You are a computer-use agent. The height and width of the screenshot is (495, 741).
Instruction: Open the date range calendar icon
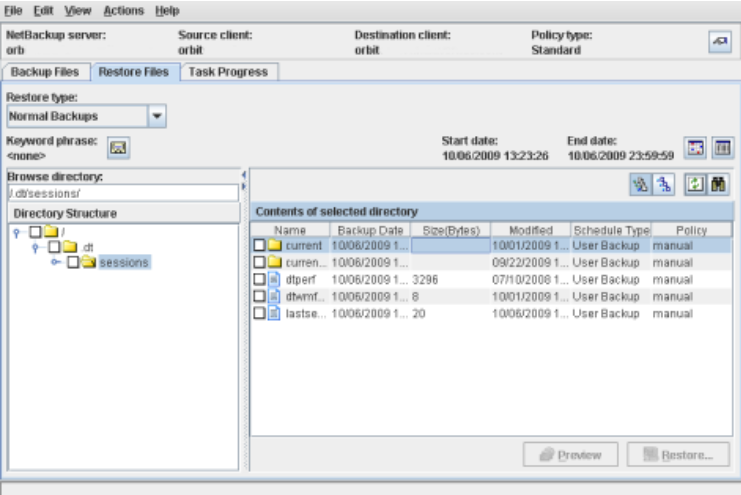coord(695,148)
